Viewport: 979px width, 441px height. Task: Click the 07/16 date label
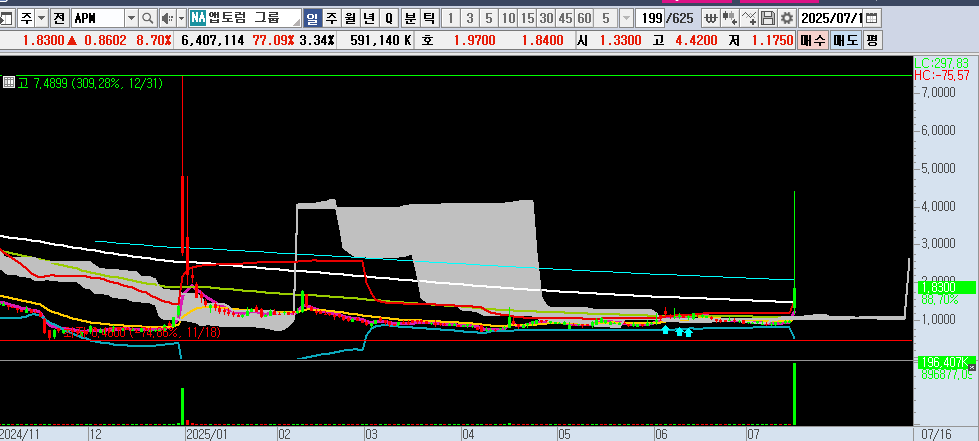click(x=937, y=434)
